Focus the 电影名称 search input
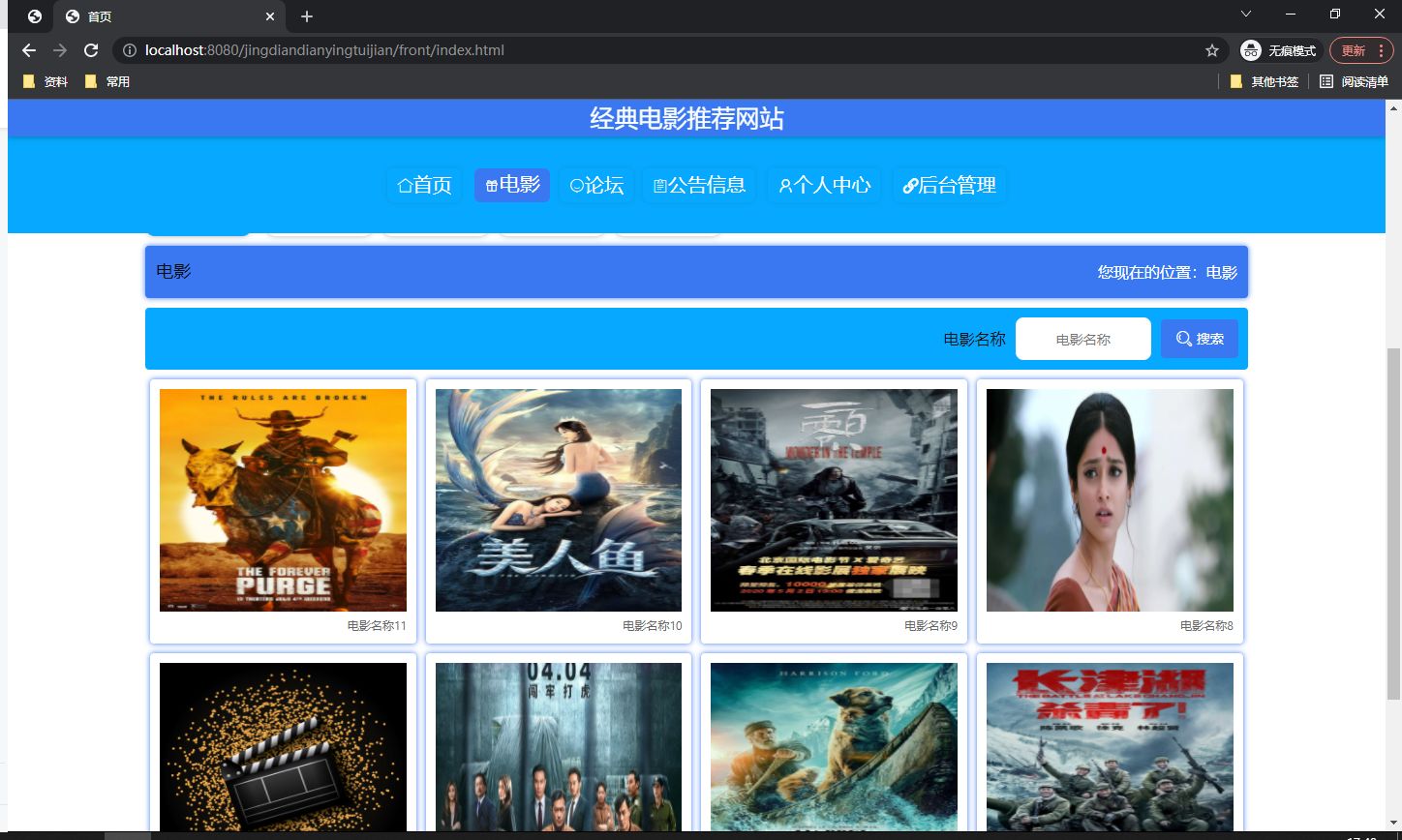Screen dimensions: 1402x840 coord(1082,339)
